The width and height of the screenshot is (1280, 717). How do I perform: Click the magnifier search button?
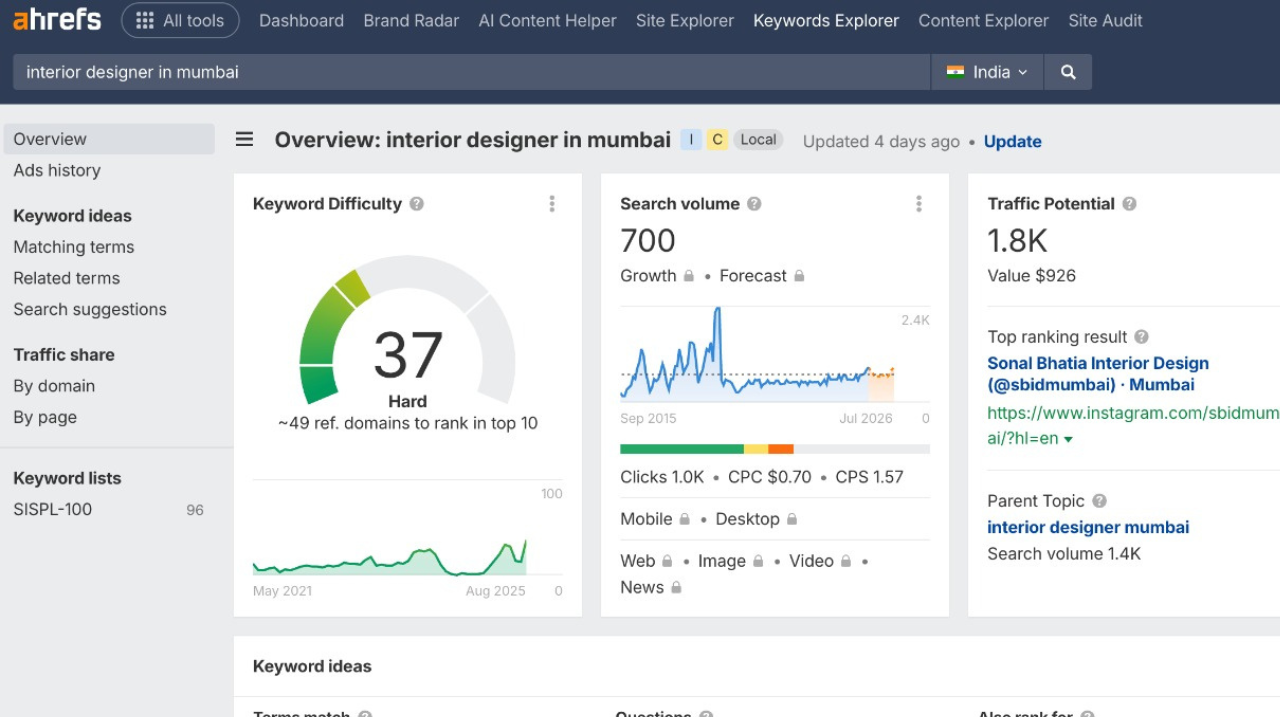click(1068, 72)
